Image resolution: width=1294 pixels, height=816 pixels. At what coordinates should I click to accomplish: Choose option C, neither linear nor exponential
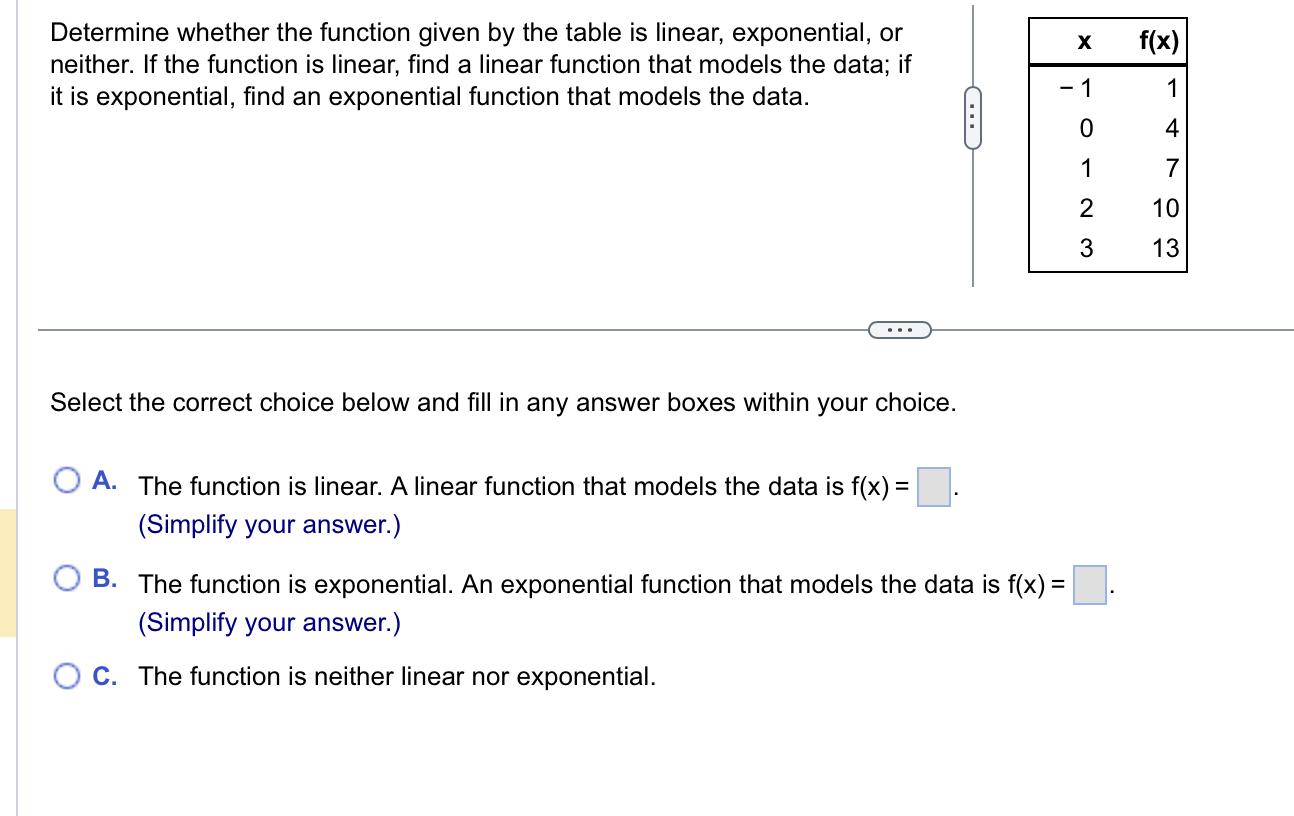pyautogui.click(x=67, y=677)
